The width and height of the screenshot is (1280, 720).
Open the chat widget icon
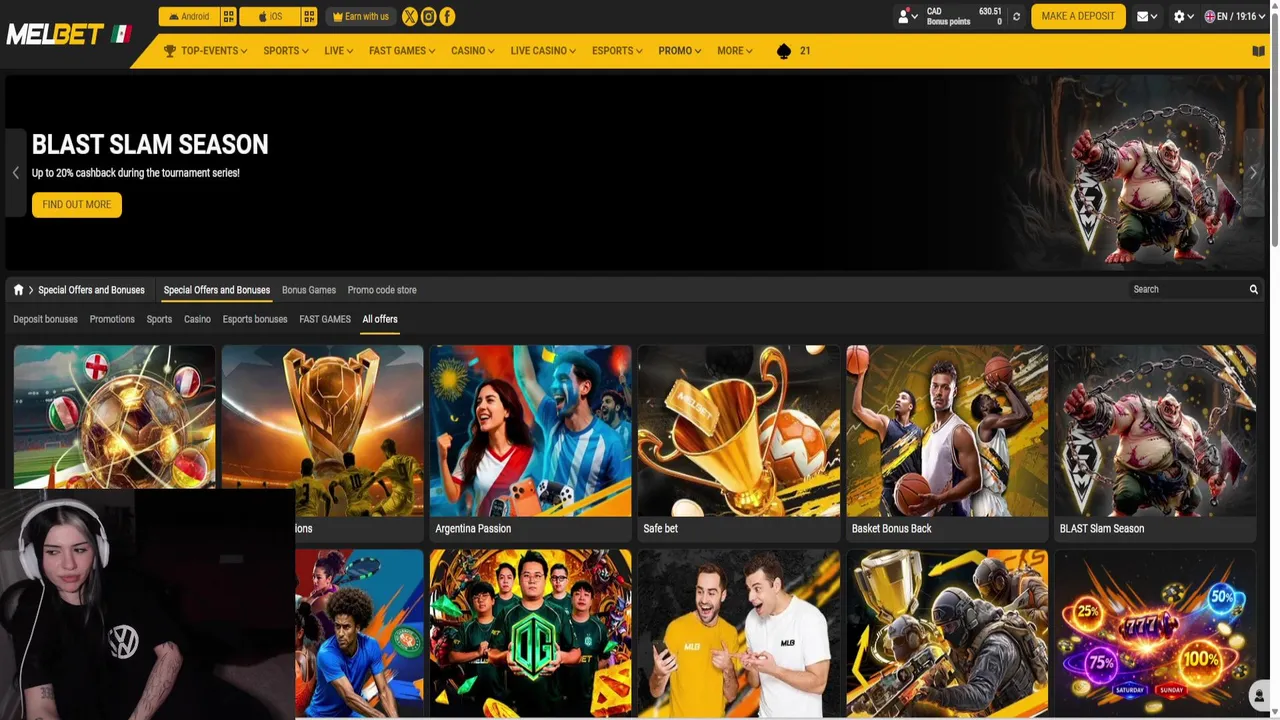click(1259, 695)
